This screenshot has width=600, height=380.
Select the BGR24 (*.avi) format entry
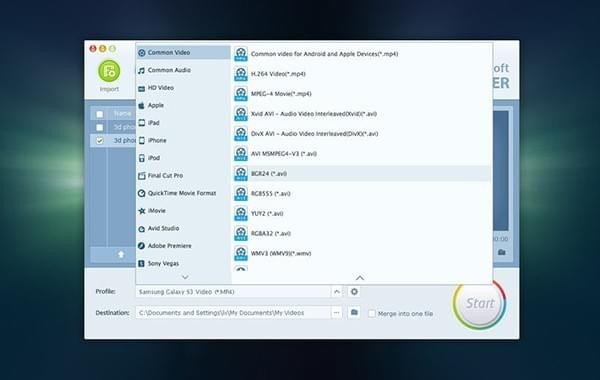point(362,173)
